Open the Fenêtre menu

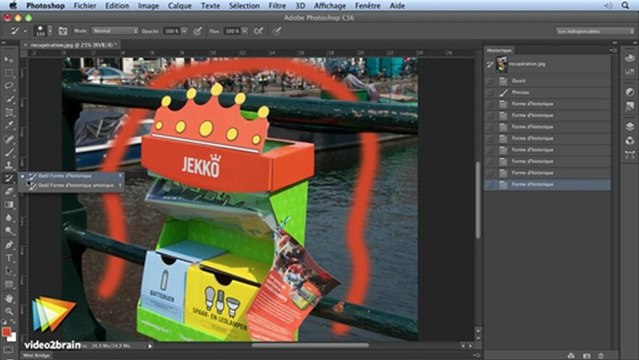tap(368, 6)
